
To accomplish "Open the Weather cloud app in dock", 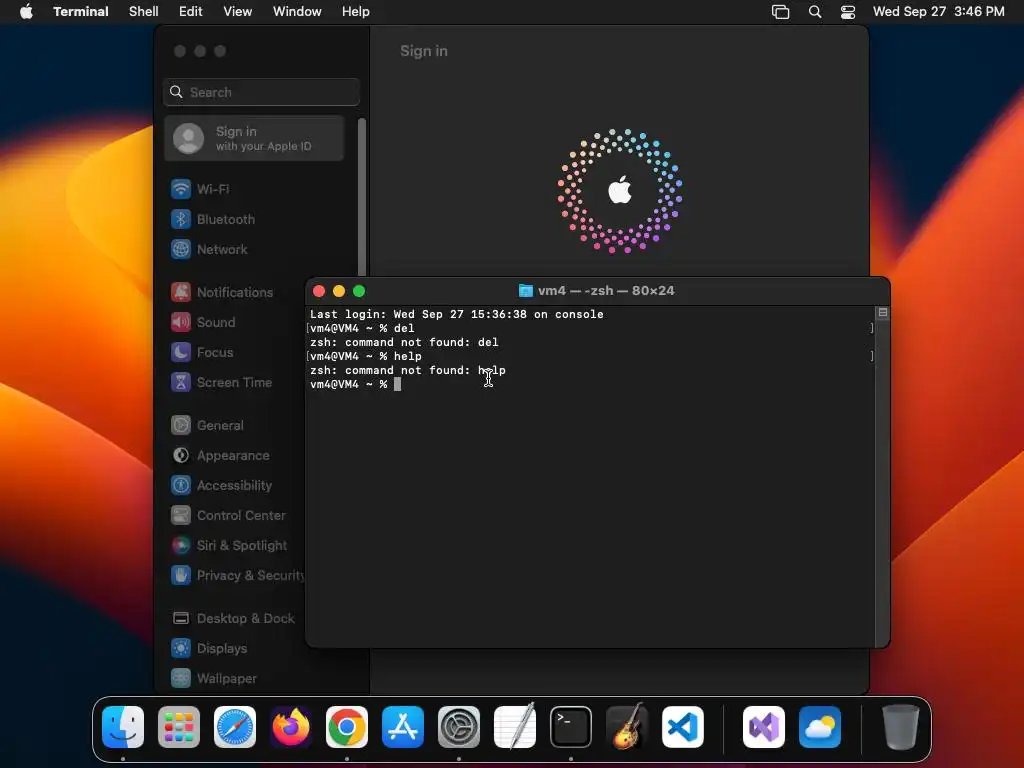I will click(820, 727).
